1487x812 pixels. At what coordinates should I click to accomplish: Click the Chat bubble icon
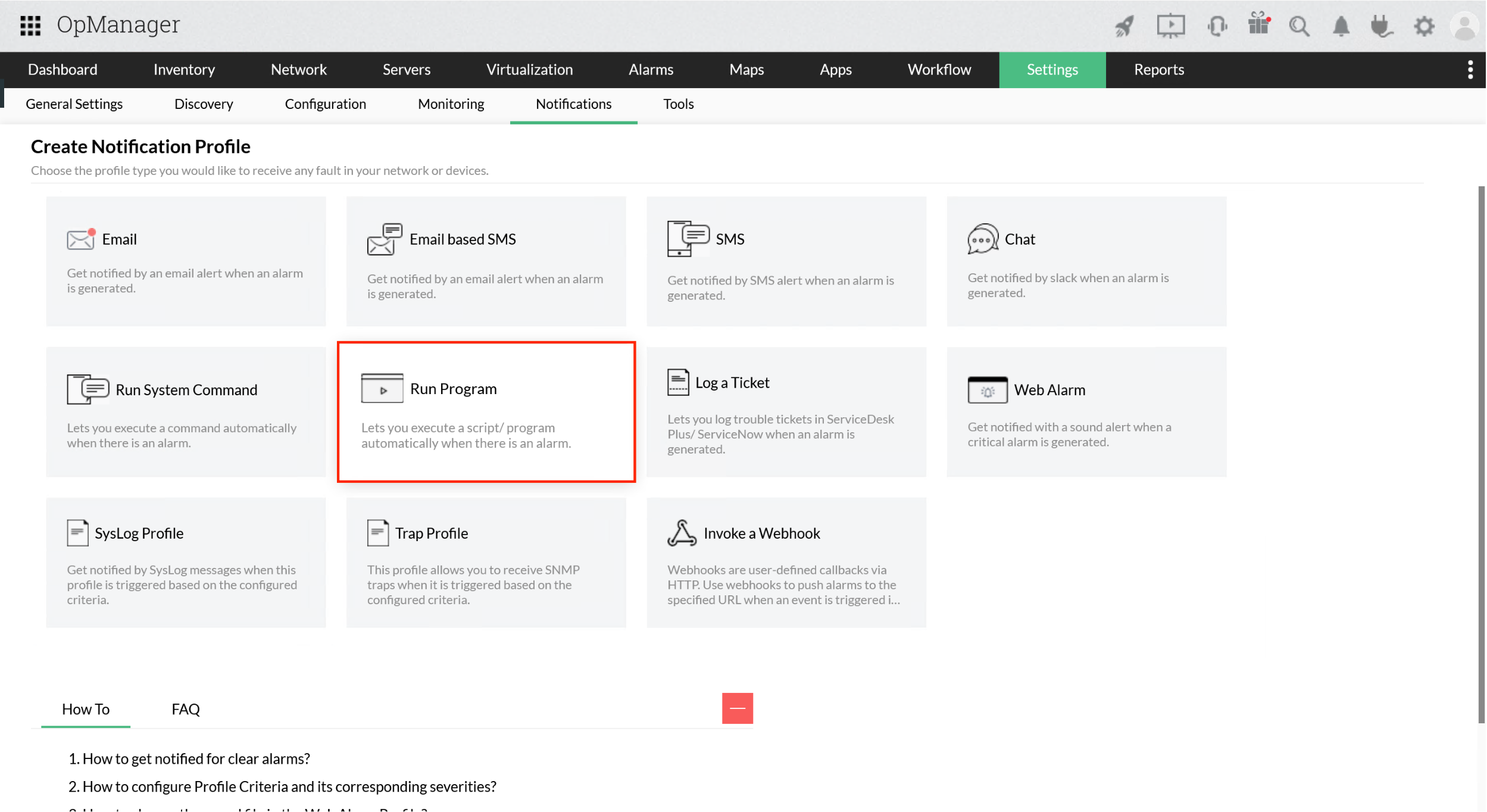tap(983, 239)
